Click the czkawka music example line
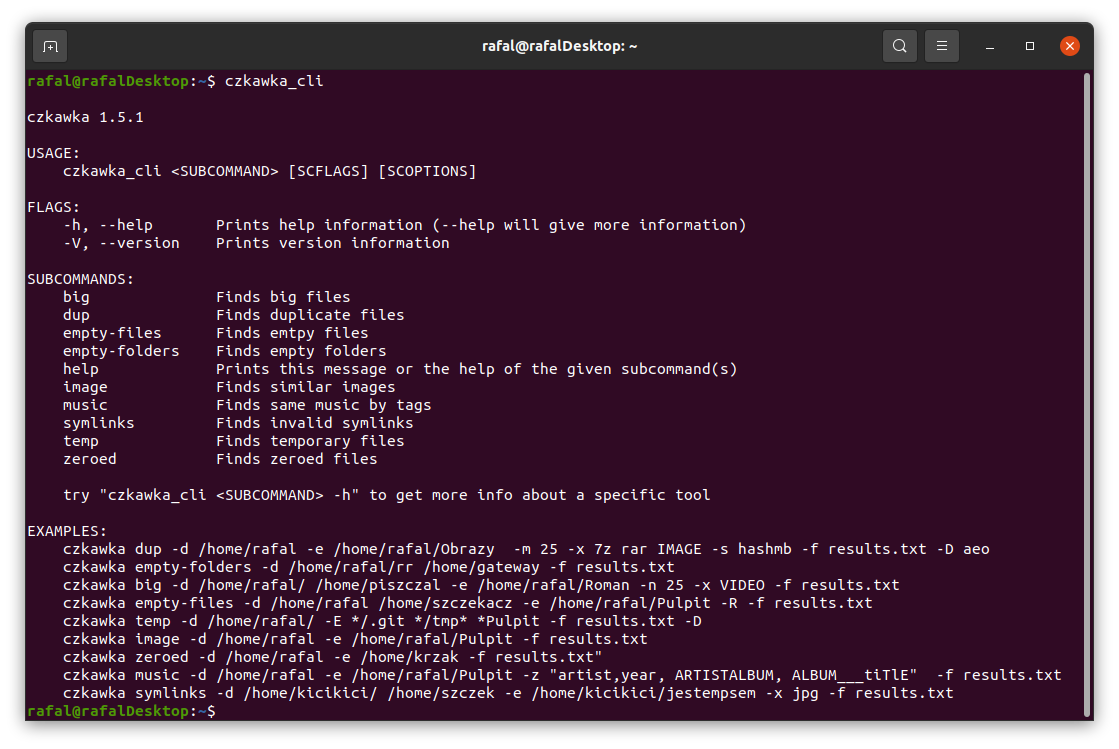The width and height of the screenshot is (1119, 749). pyautogui.click(x=562, y=676)
